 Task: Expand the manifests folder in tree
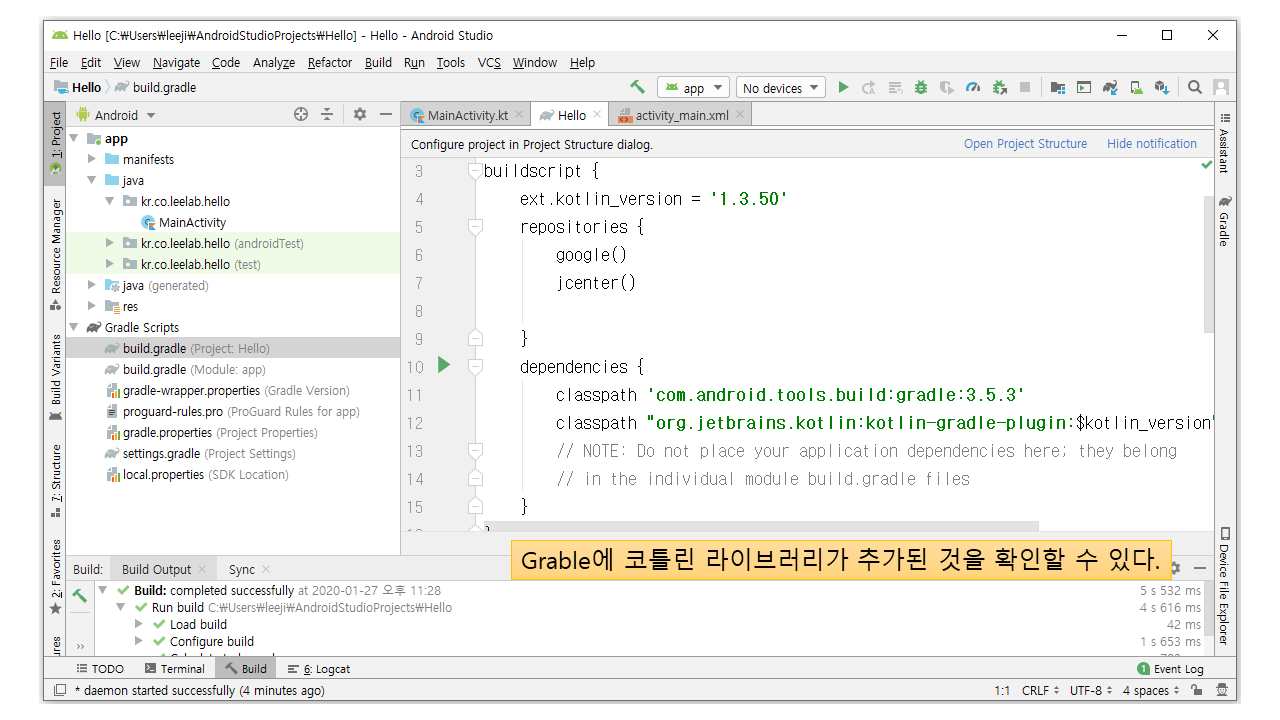[x=92, y=159]
